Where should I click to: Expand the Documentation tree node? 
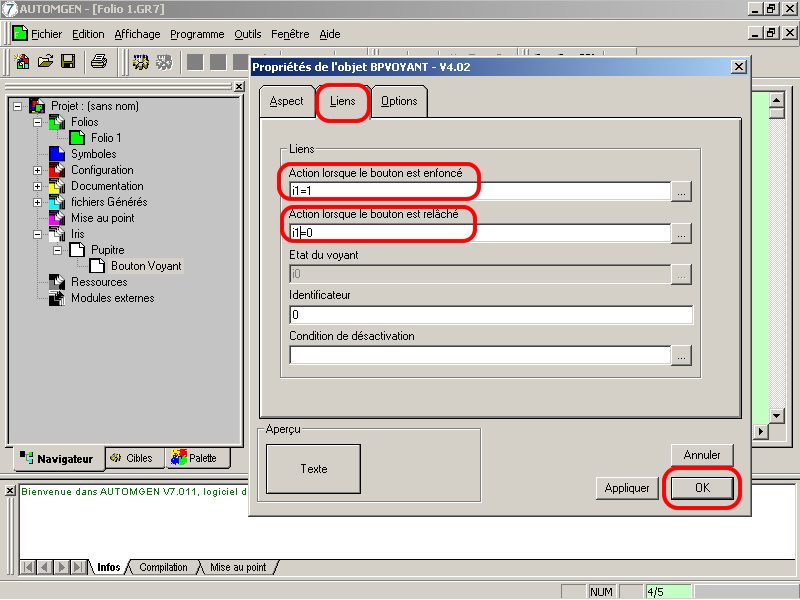[37, 186]
